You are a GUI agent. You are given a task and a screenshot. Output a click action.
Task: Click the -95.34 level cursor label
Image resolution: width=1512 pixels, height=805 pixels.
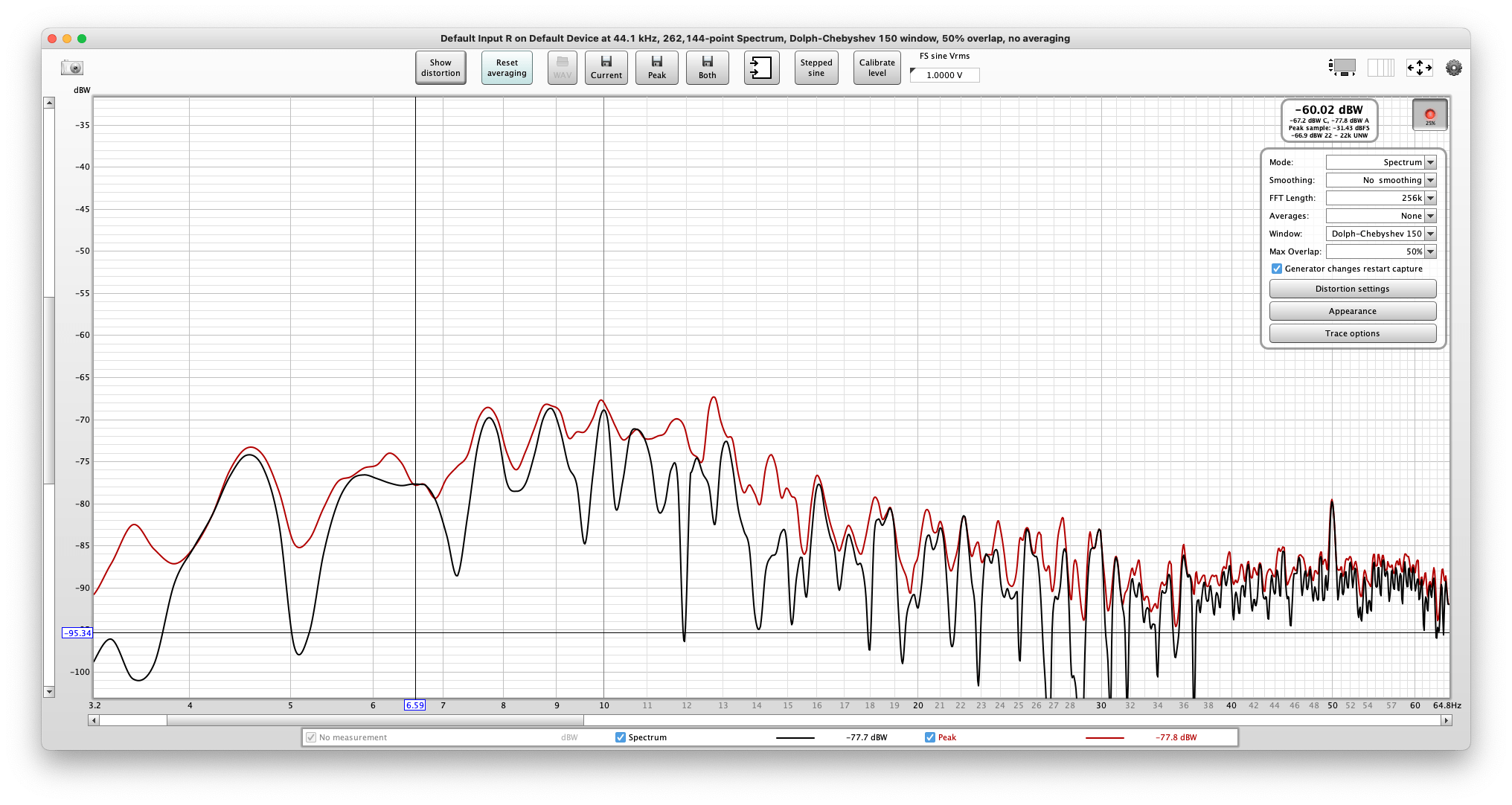coord(77,633)
